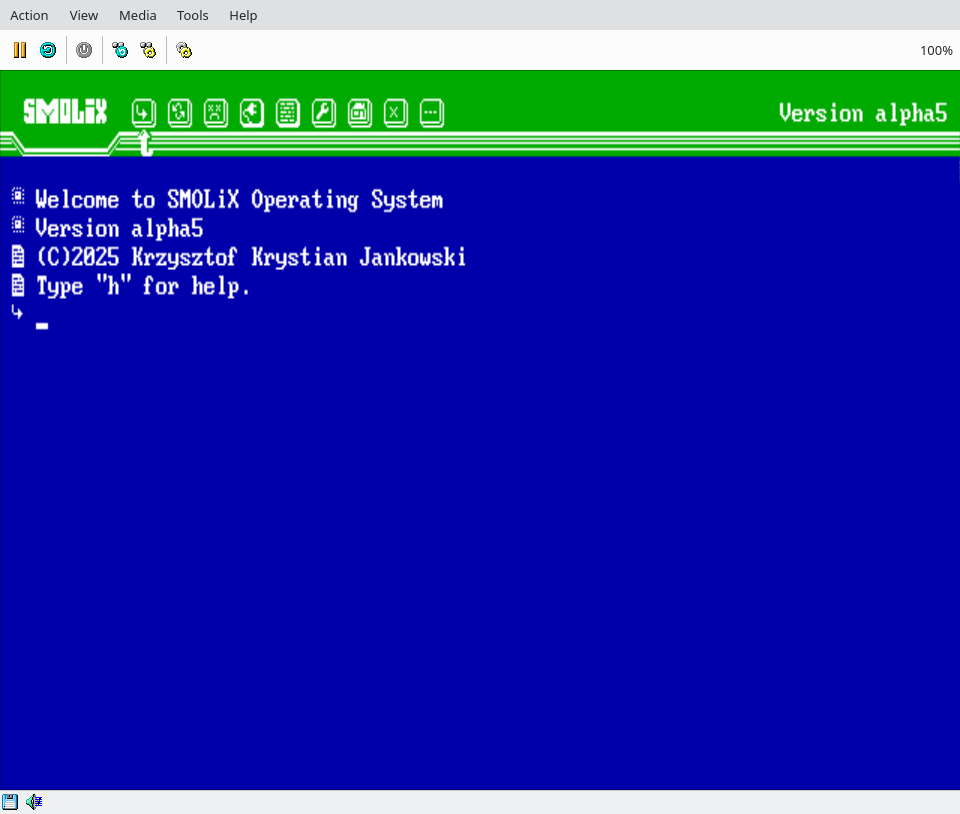This screenshot has width=960, height=814.
Task: Select the SMOLiX shell prompt arrow icon
Action: [x=143, y=113]
